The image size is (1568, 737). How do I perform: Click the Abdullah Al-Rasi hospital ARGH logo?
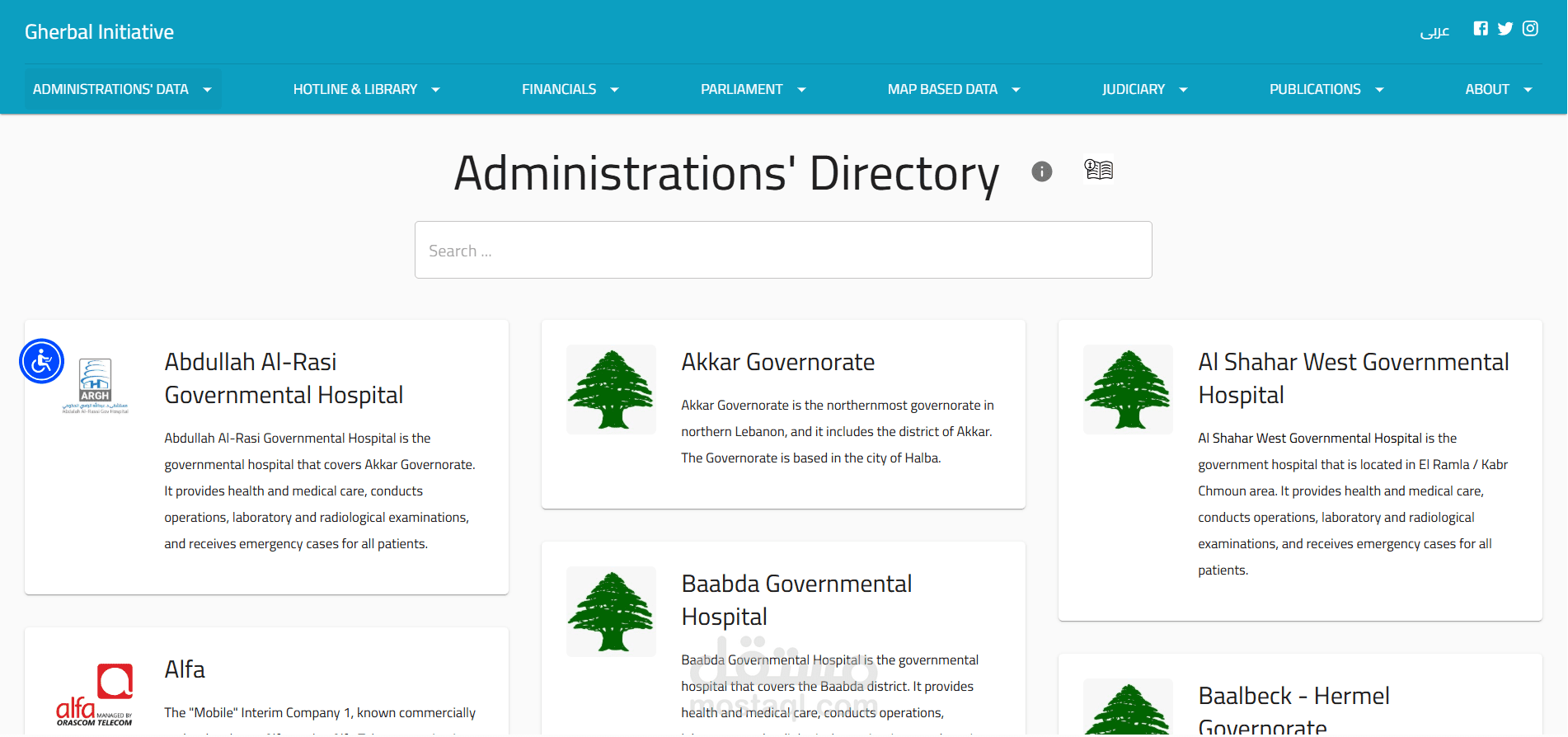95,386
